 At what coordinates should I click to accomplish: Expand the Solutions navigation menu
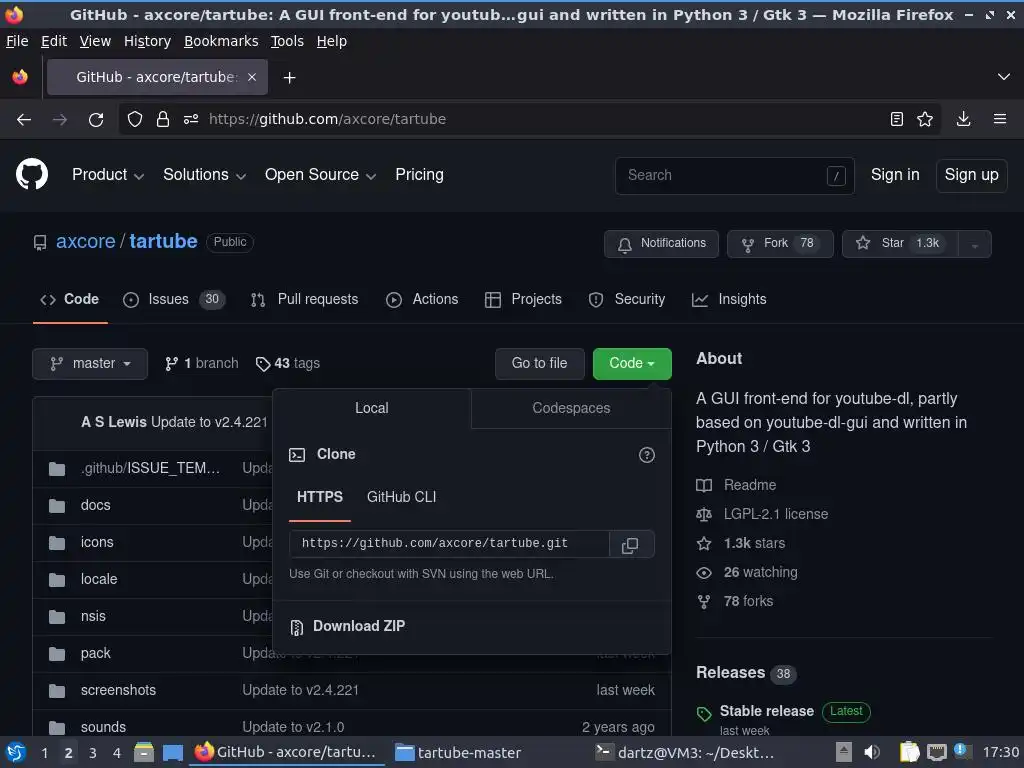click(x=204, y=175)
